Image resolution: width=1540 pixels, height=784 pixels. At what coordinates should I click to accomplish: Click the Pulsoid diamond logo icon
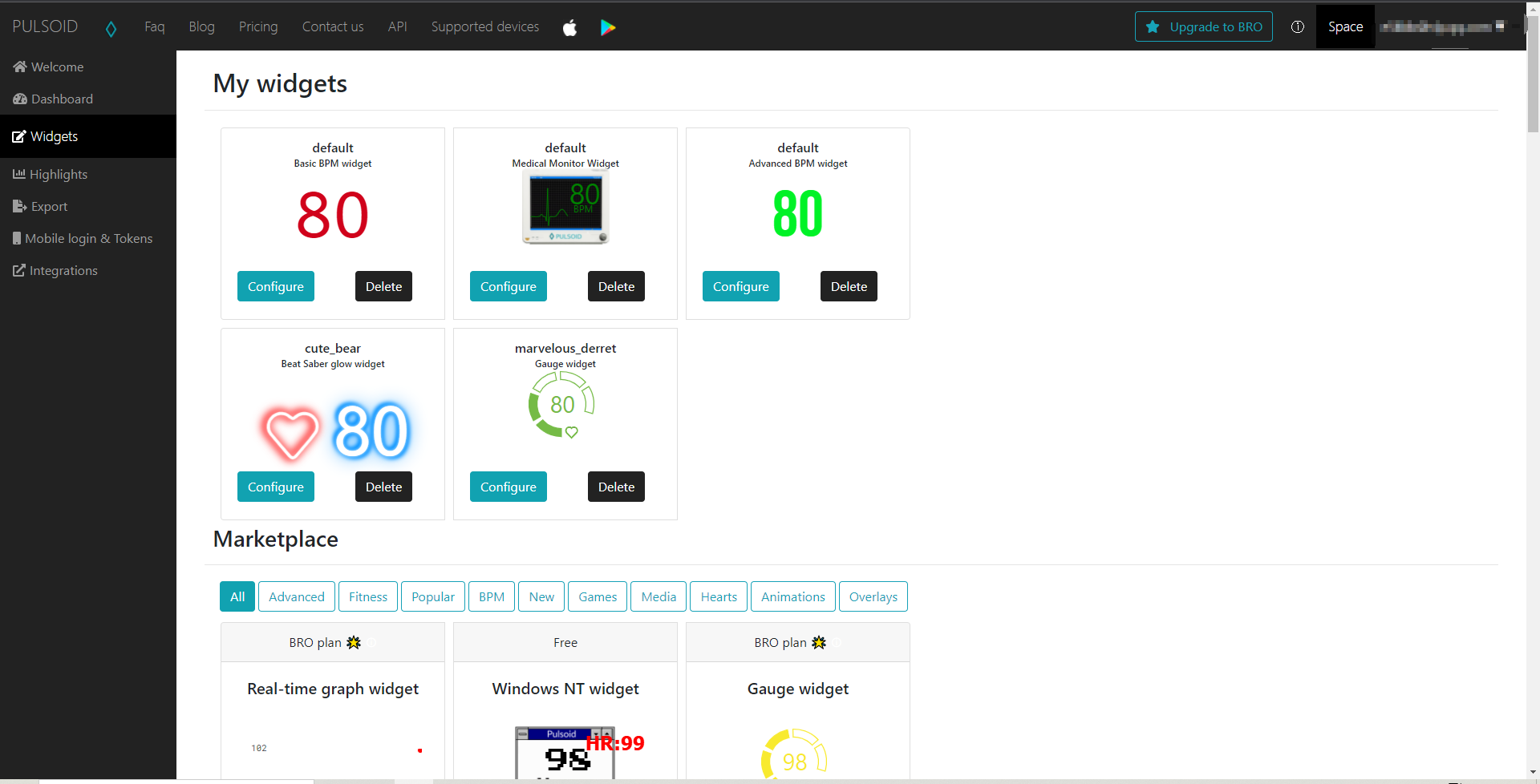coord(111,28)
